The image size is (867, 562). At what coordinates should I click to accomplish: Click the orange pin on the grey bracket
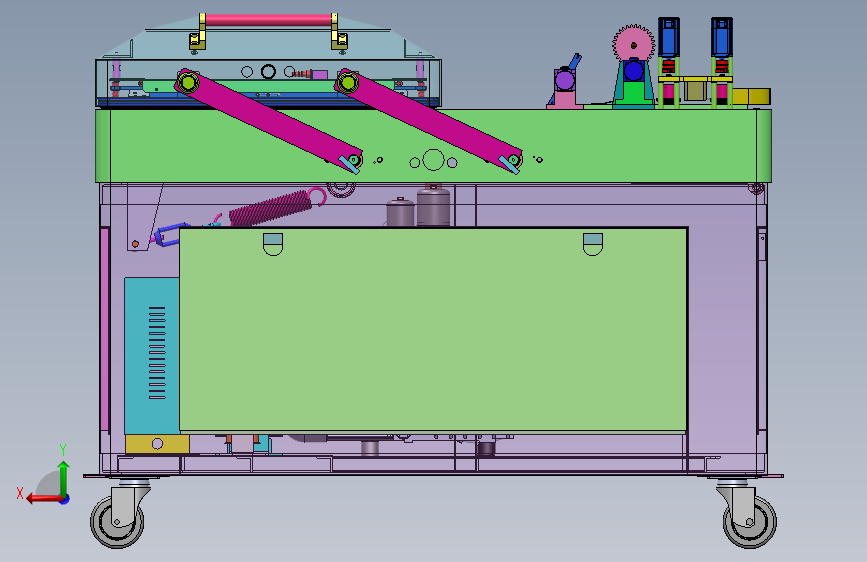tap(135, 243)
